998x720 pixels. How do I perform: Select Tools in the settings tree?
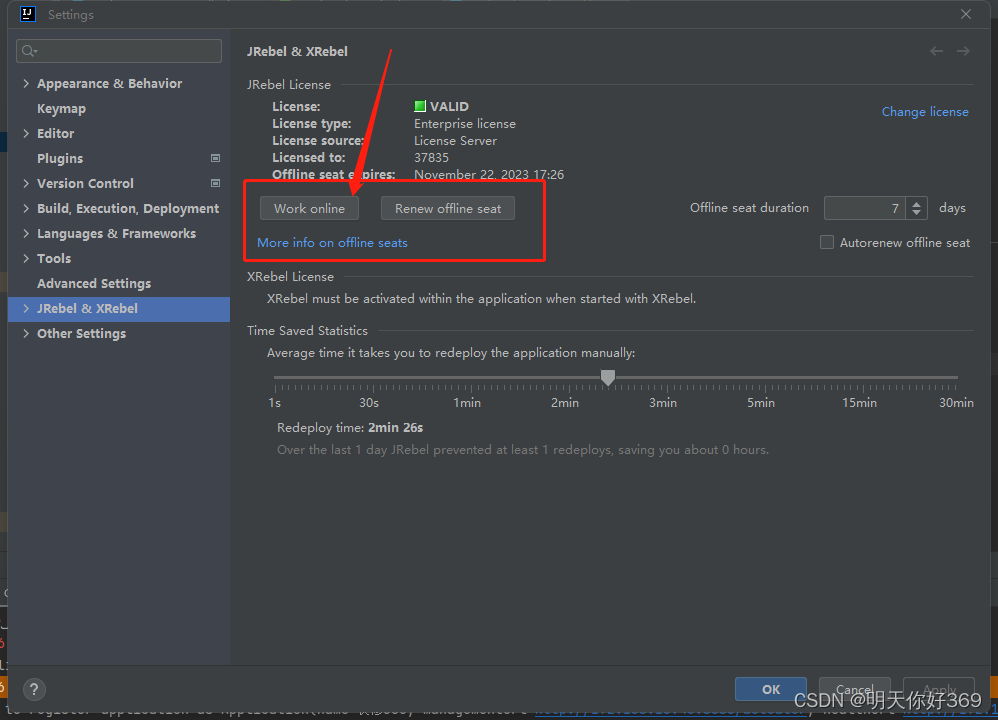(54, 258)
